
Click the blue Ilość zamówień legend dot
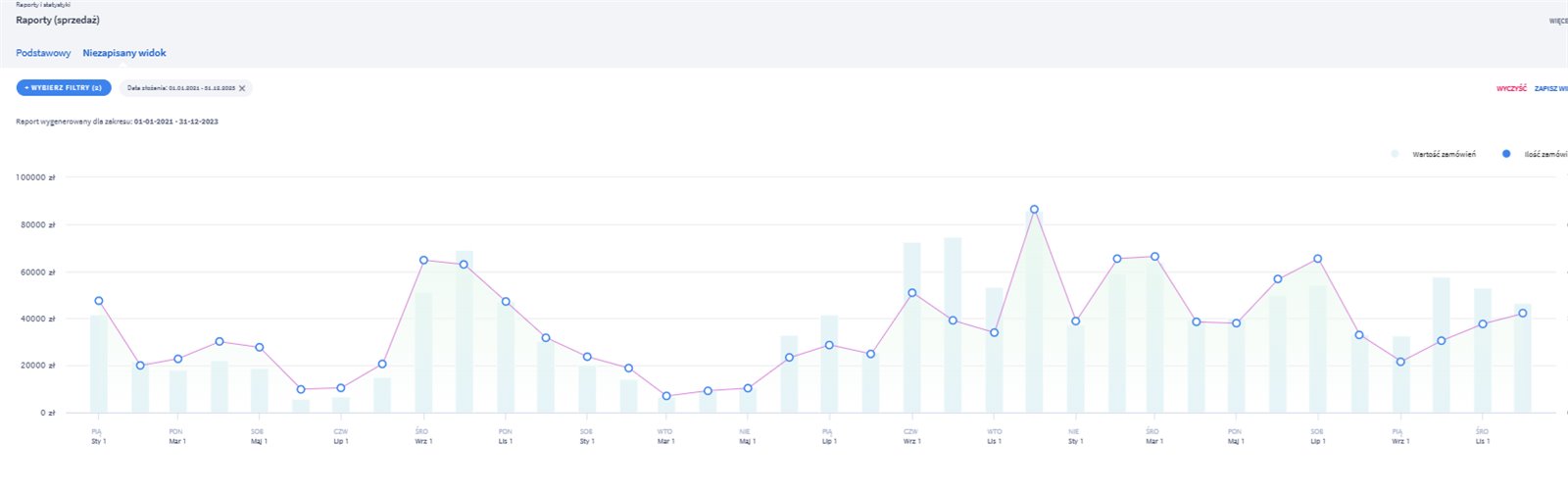(x=1506, y=154)
